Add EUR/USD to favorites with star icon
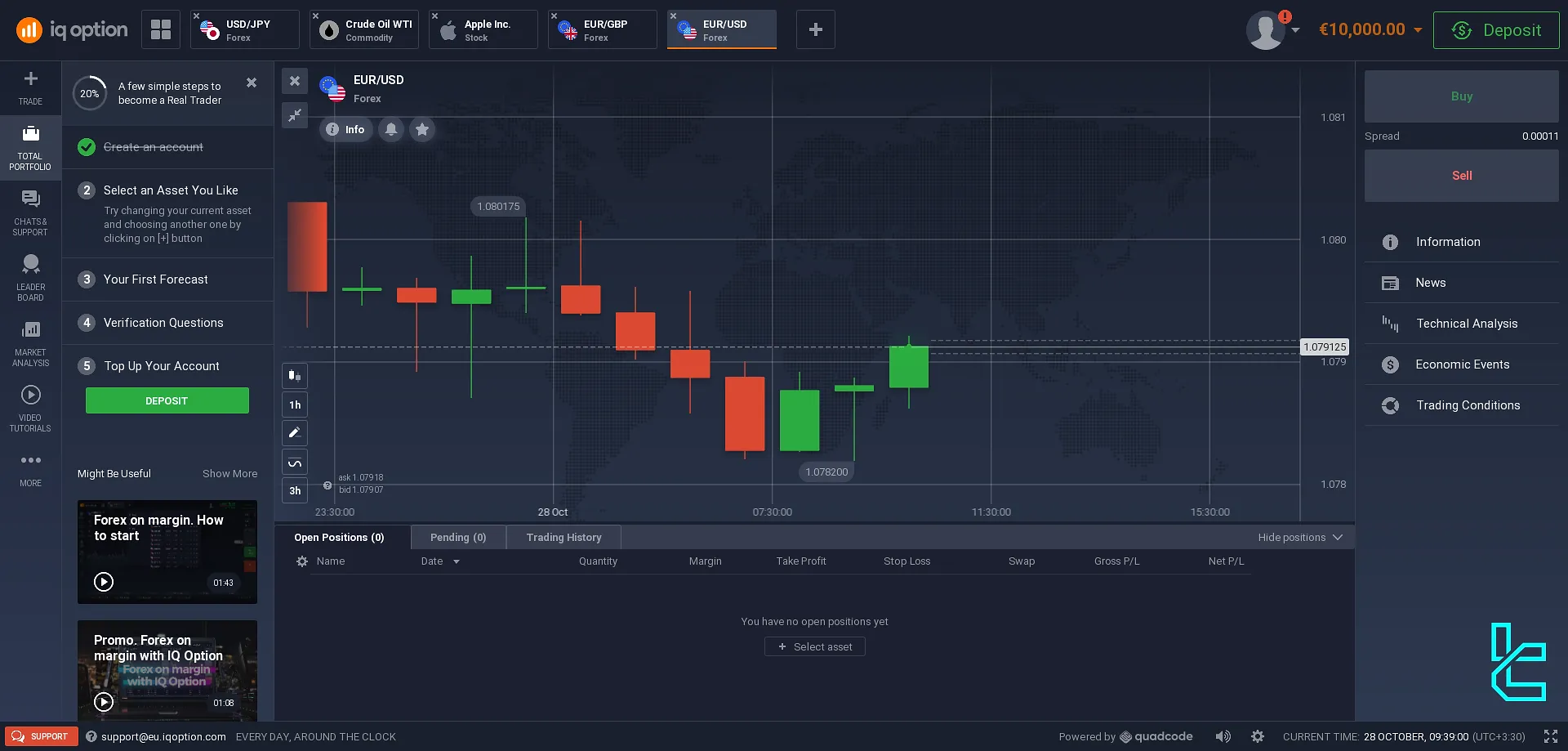Viewport: 1568px width, 751px height. click(x=422, y=129)
